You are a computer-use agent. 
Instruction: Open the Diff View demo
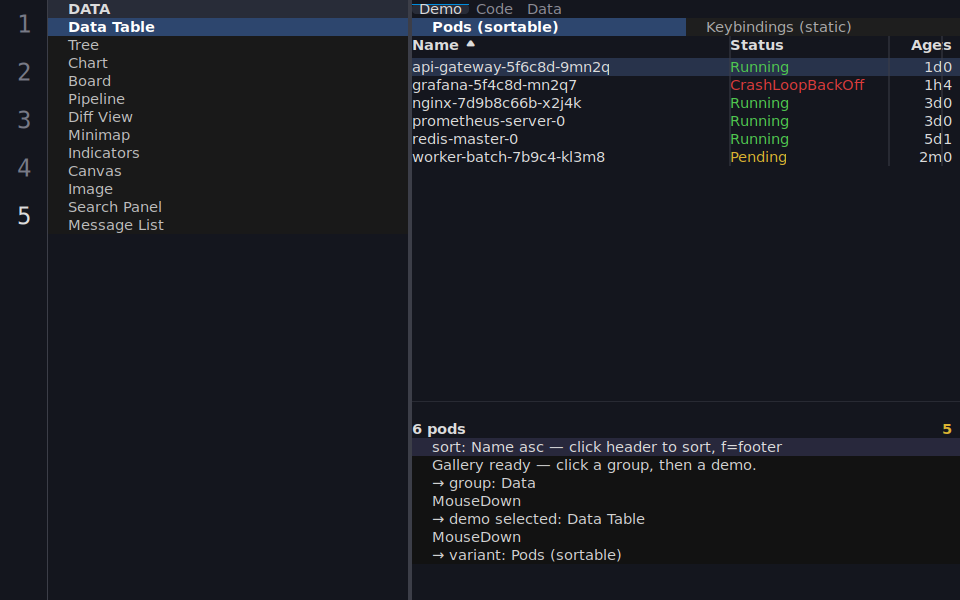(x=228, y=117)
